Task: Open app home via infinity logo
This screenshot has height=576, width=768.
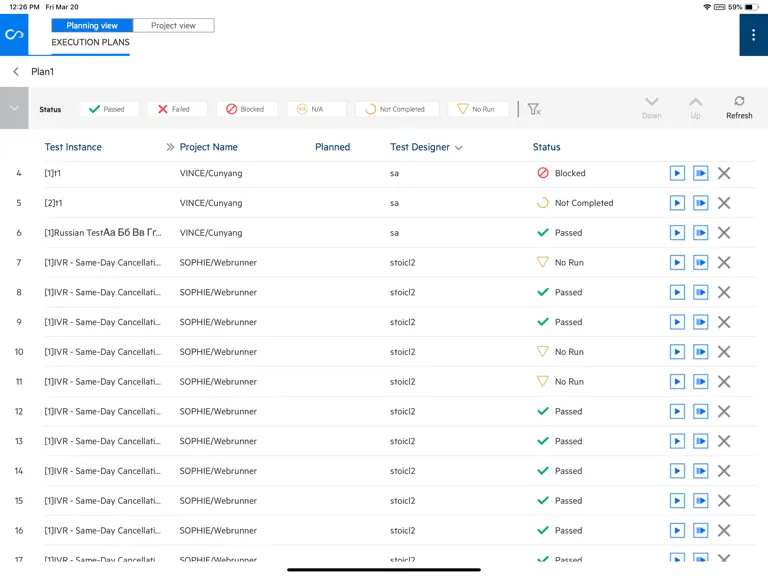Action: pyautogui.click(x=14, y=35)
